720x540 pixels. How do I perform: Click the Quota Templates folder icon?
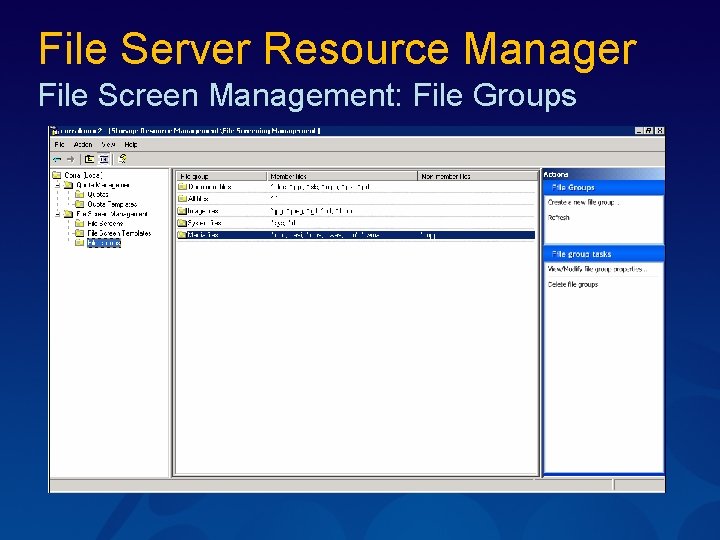(80, 204)
